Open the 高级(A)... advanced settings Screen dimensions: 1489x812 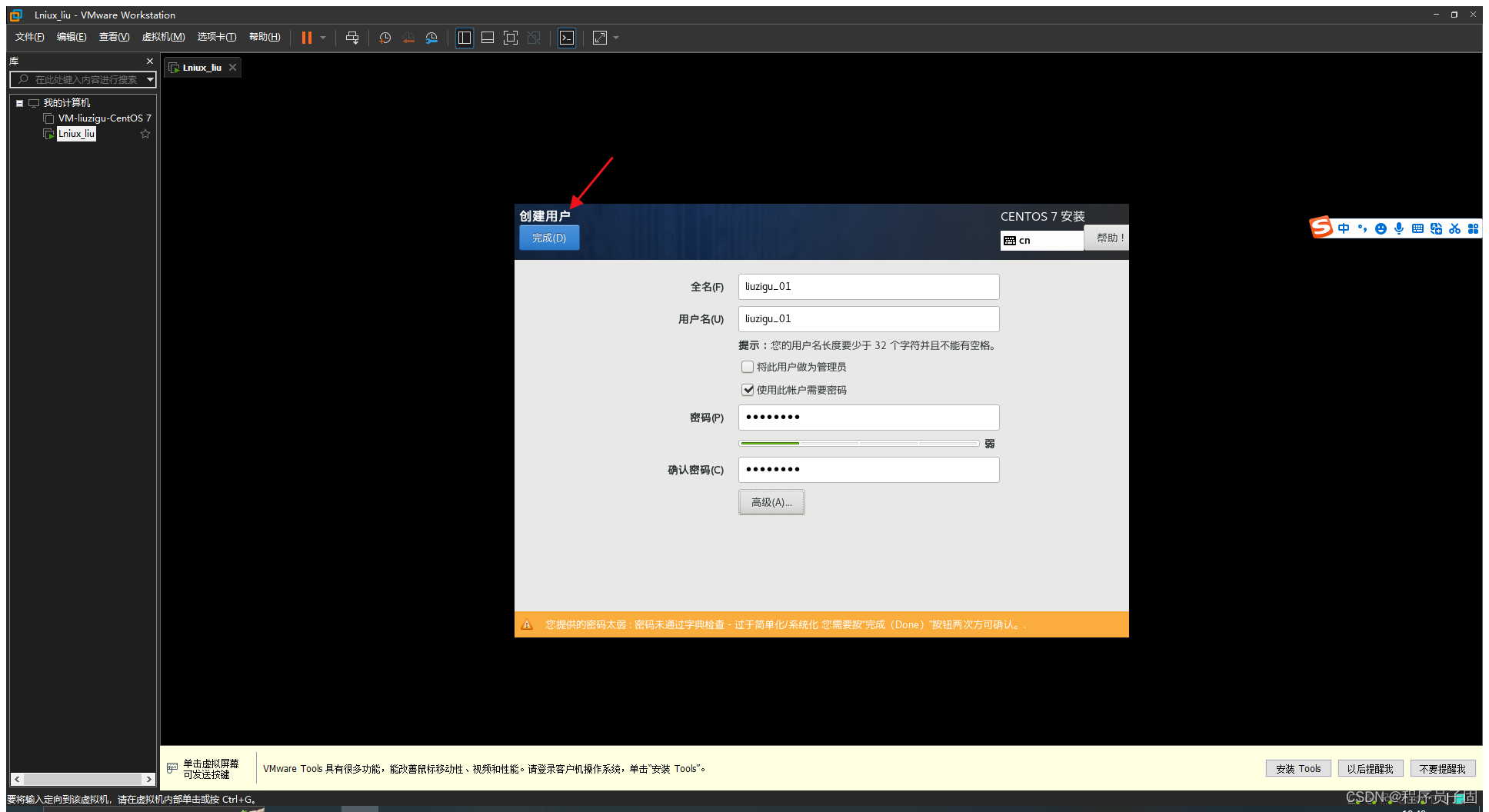[771, 502]
